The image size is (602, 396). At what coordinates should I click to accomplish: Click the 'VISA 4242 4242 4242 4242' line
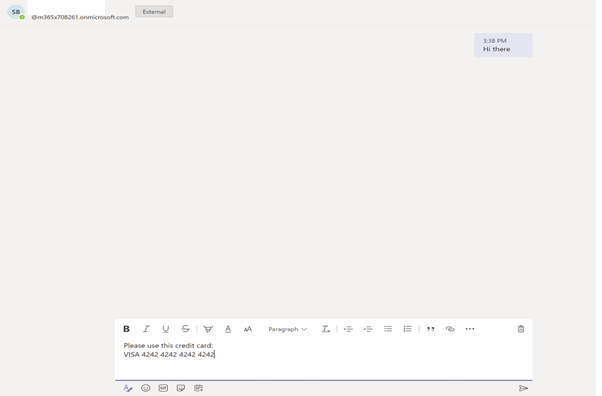pos(169,354)
